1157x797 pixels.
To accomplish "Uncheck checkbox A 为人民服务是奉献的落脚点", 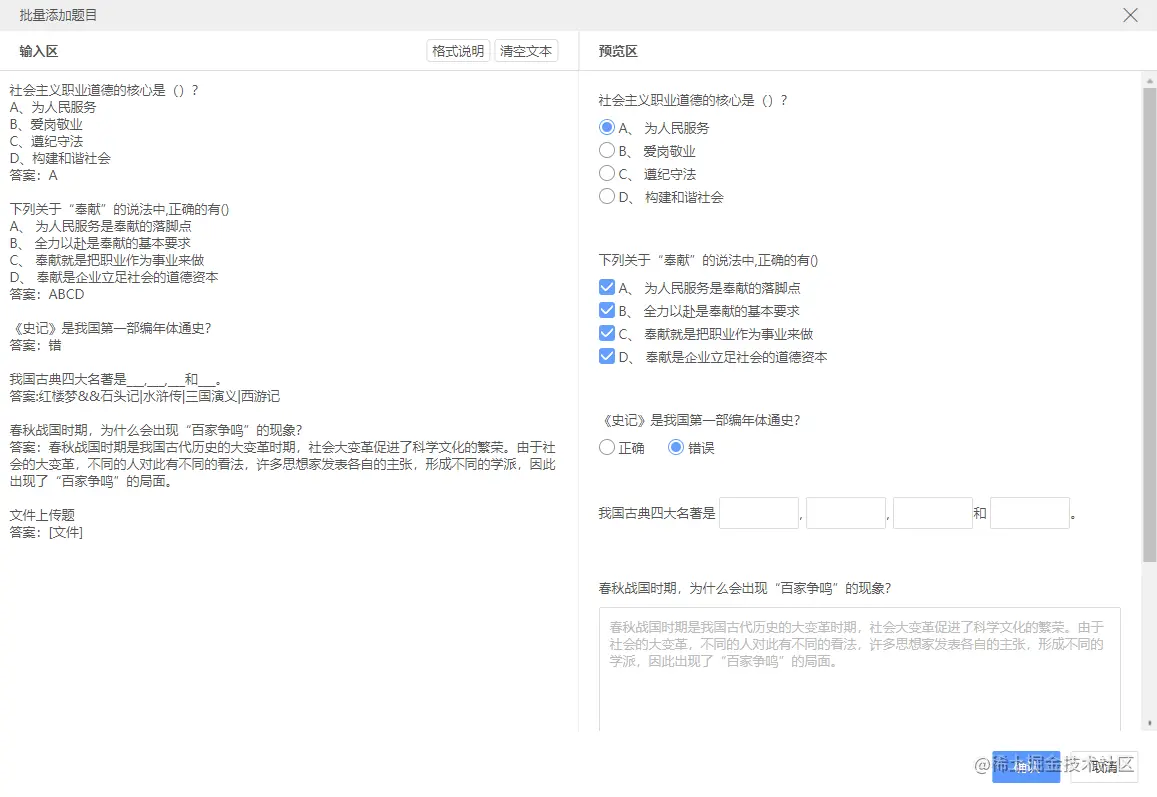I will pyautogui.click(x=607, y=287).
